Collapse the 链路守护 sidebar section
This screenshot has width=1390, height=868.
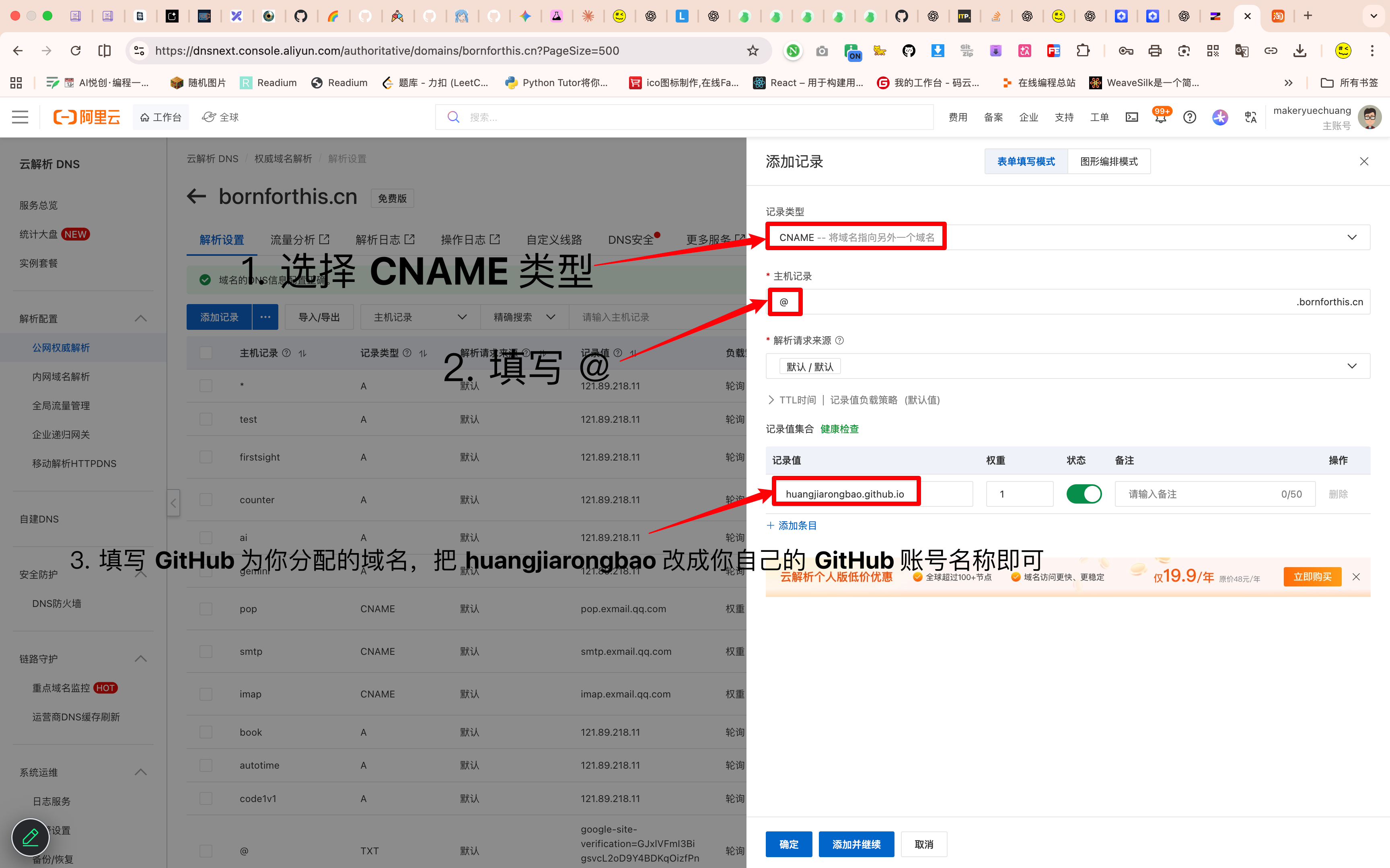pyautogui.click(x=141, y=658)
